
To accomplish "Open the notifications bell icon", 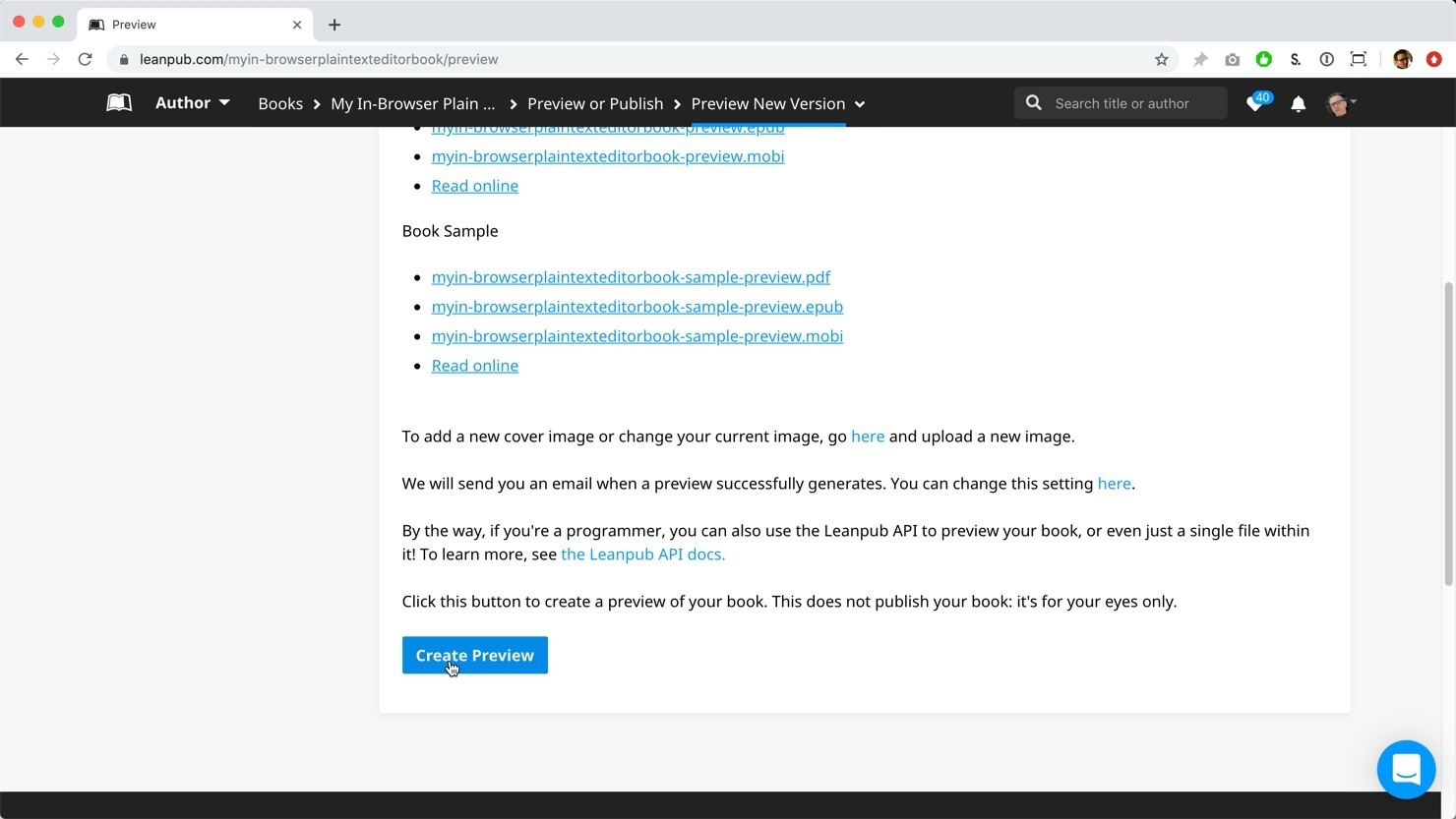I will (x=1299, y=103).
